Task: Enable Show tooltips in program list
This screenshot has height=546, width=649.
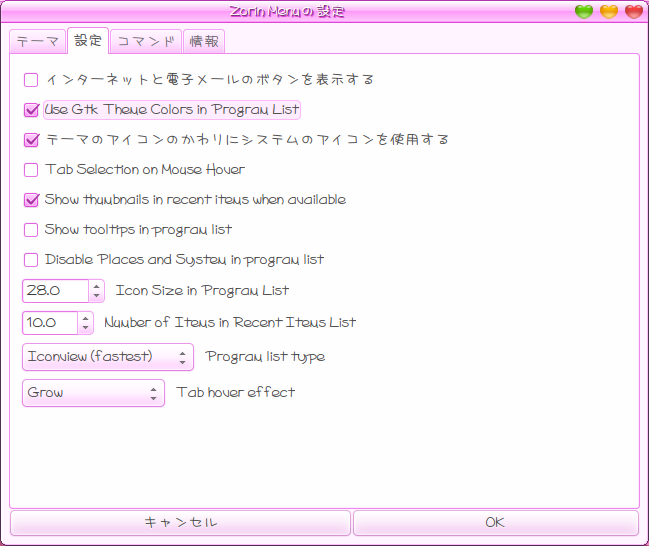Action: 31,230
